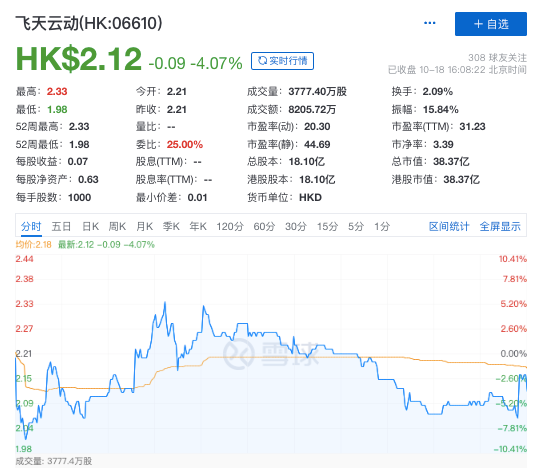
Task: Select the 季K chart tab
Action: (x=171, y=226)
